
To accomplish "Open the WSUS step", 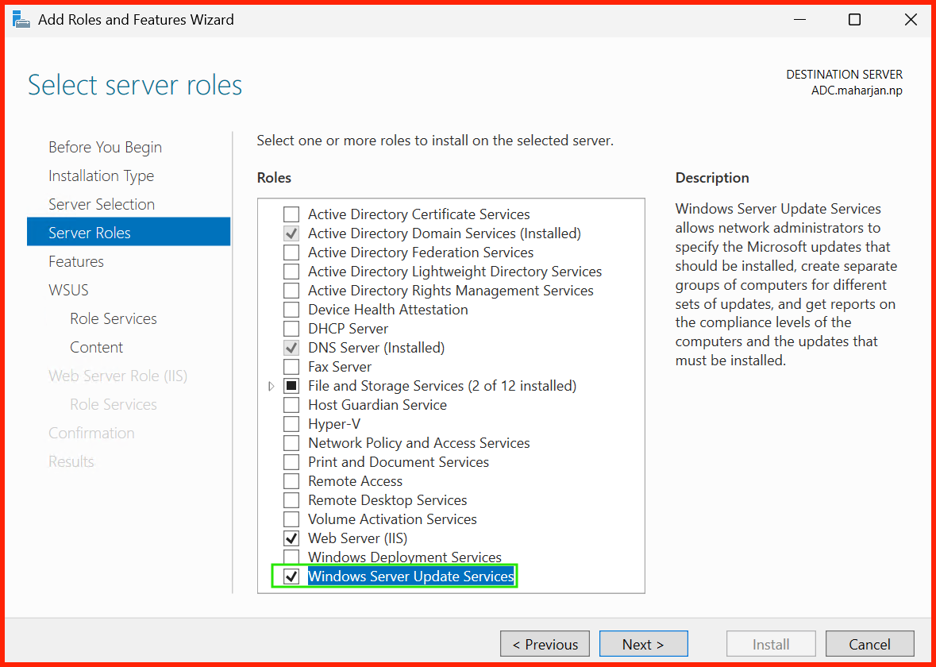I will point(68,290).
